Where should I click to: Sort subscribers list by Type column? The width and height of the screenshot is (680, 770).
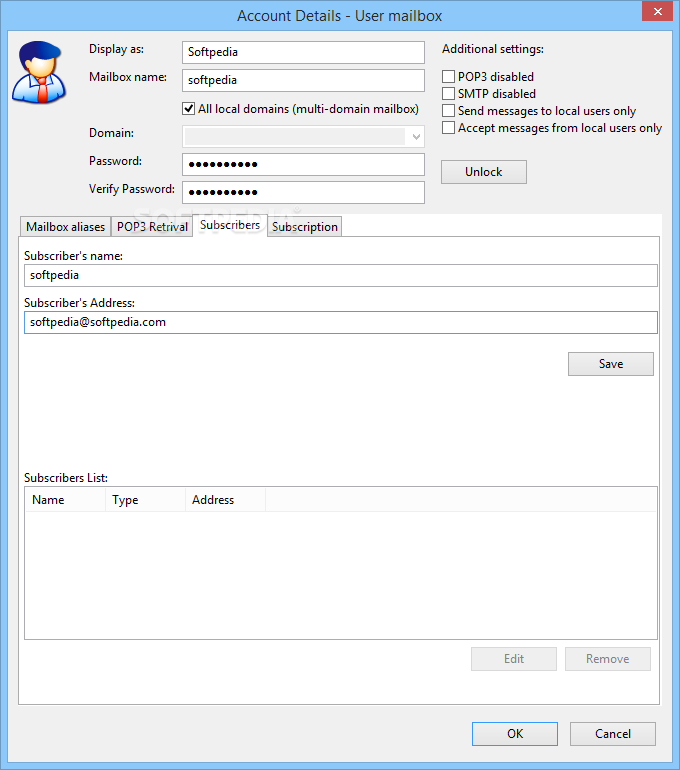145,500
